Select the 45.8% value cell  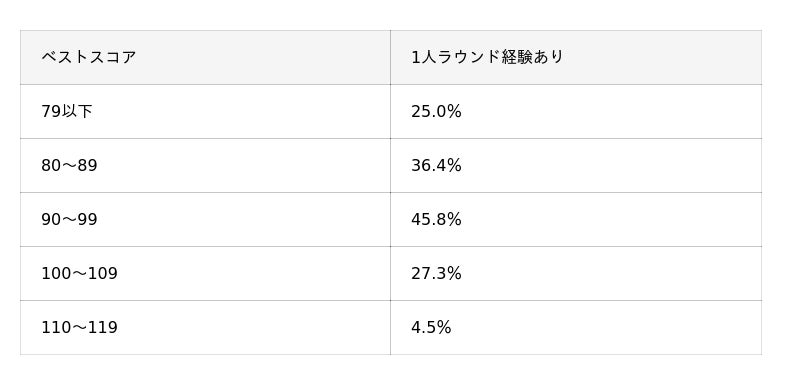tap(576, 219)
